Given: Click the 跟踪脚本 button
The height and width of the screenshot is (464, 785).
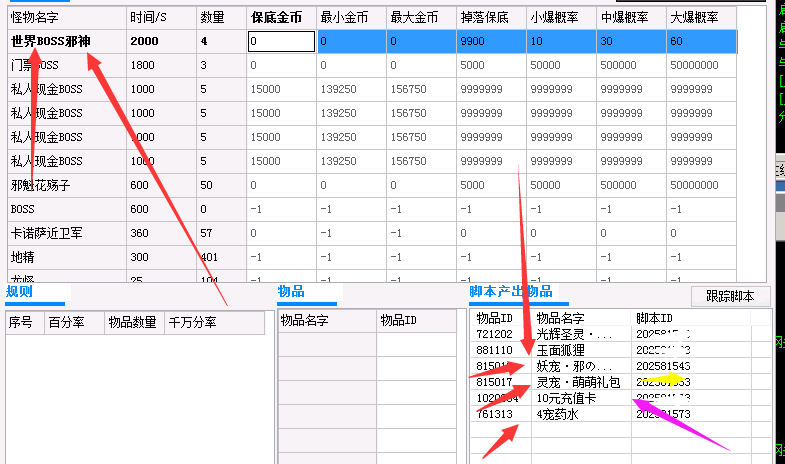Looking at the screenshot, I should [x=731, y=296].
